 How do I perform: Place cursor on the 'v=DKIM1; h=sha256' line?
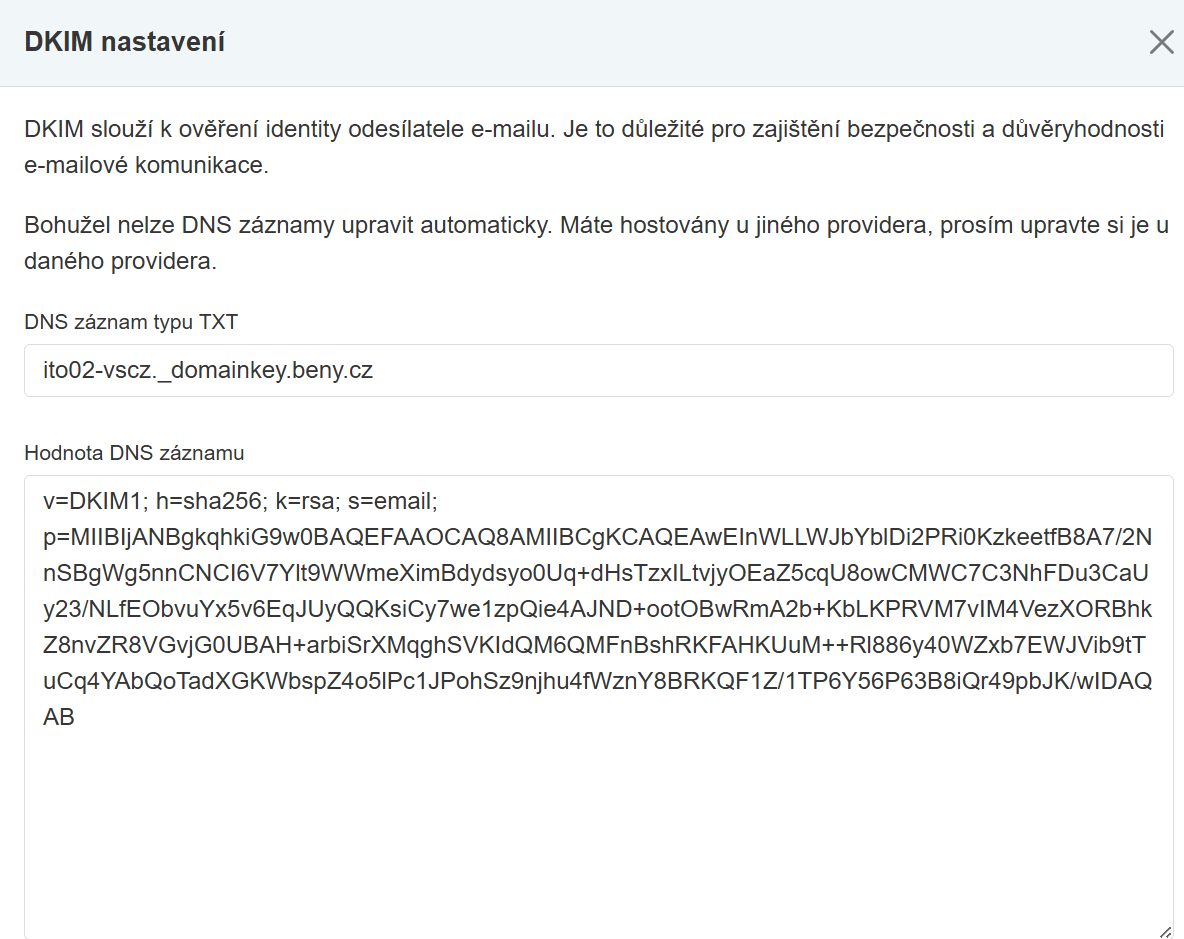tap(240, 501)
